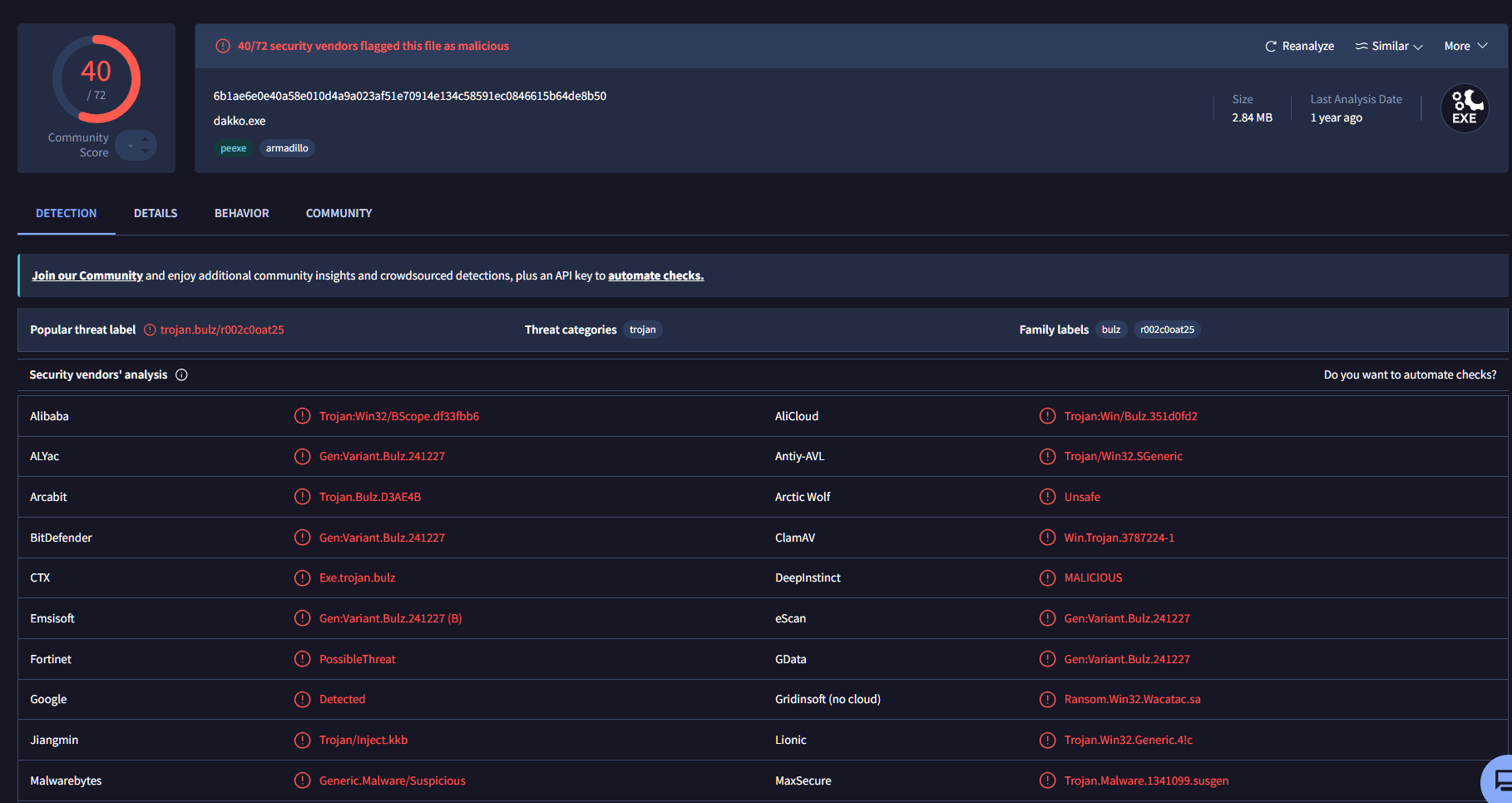Click the armadillo tag chip

pyautogui.click(x=287, y=149)
